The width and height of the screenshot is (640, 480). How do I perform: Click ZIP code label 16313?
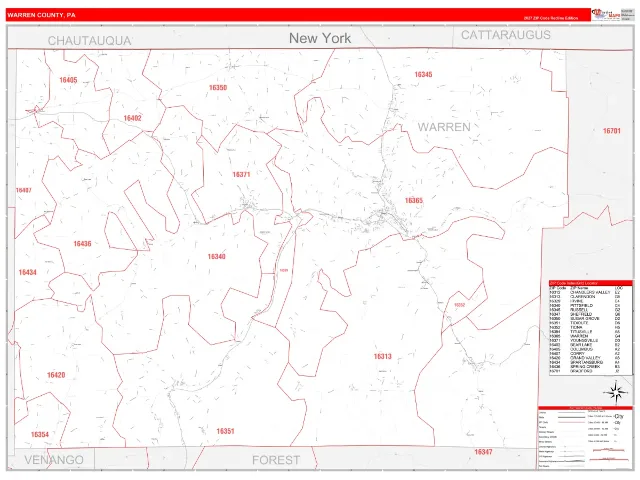point(382,356)
